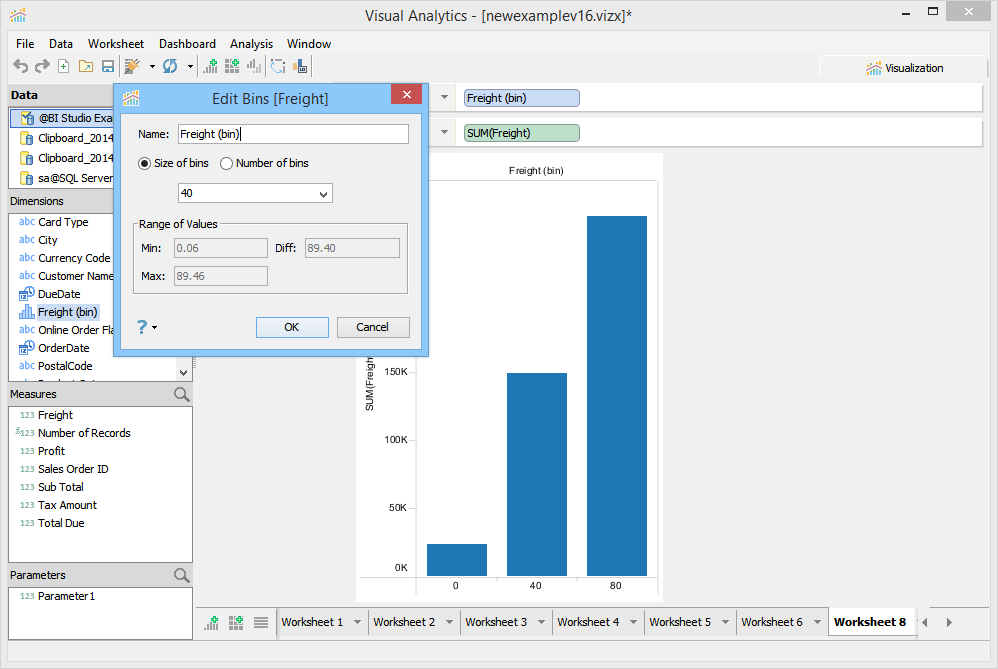Open the bin size 40 combo box
The height and width of the screenshot is (669, 998).
pyautogui.click(x=255, y=194)
